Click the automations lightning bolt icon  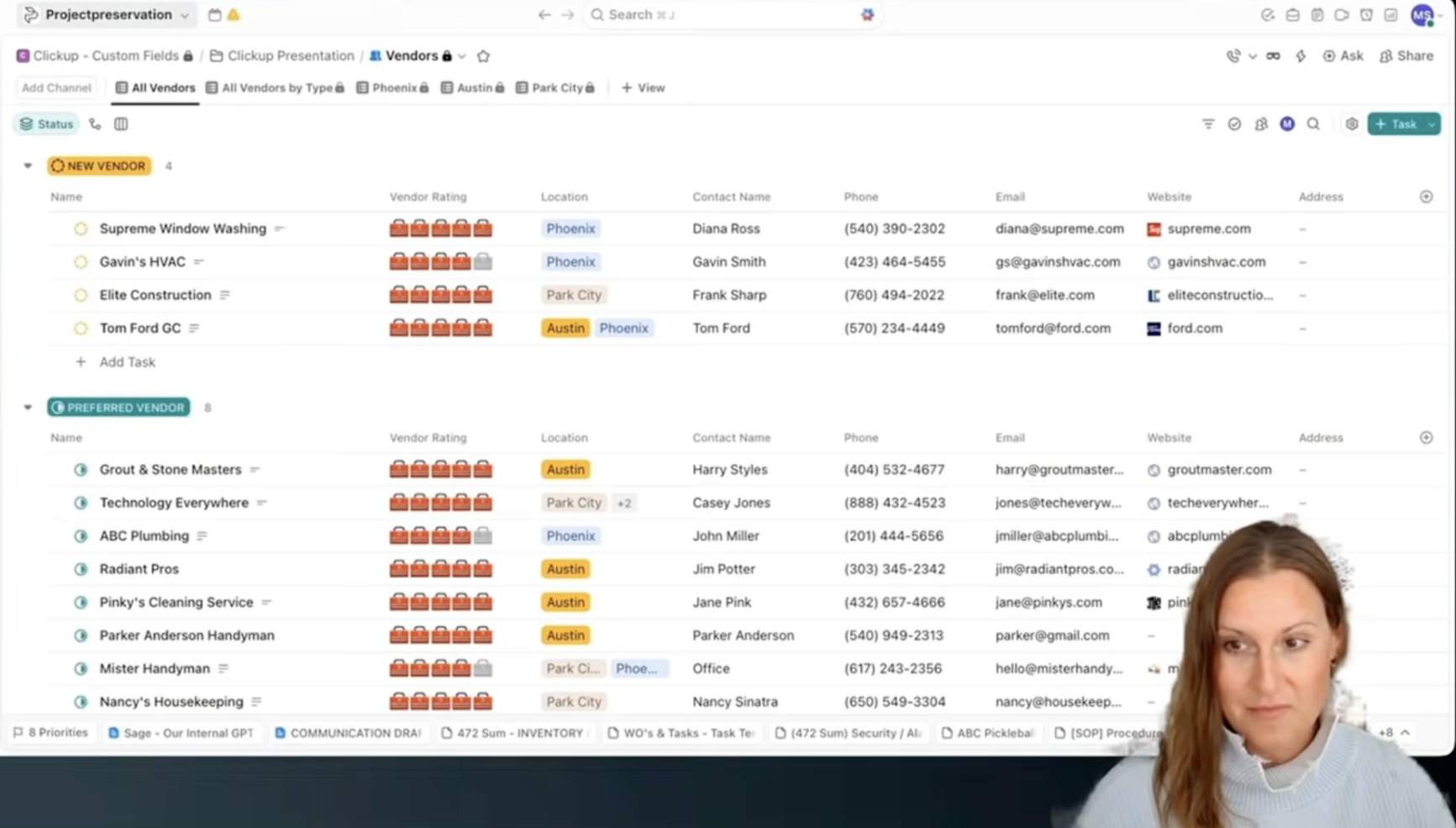click(1301, 56)
